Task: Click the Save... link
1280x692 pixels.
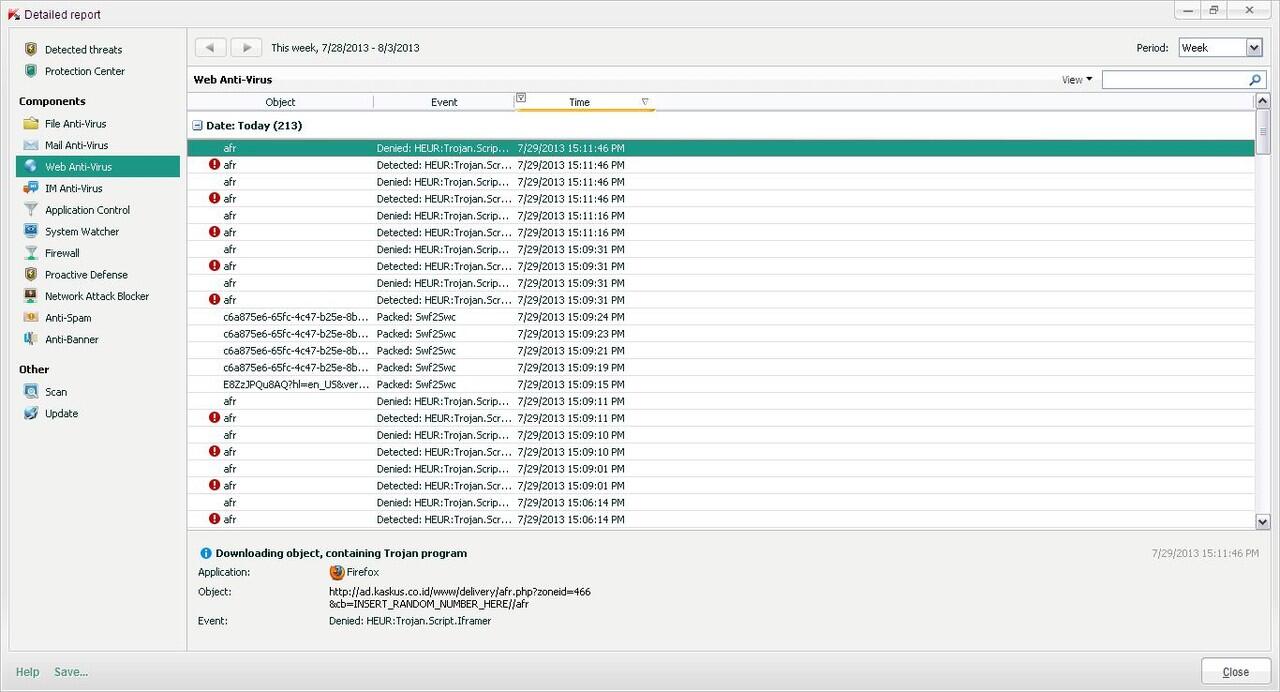Action: (x=71, y=672)
